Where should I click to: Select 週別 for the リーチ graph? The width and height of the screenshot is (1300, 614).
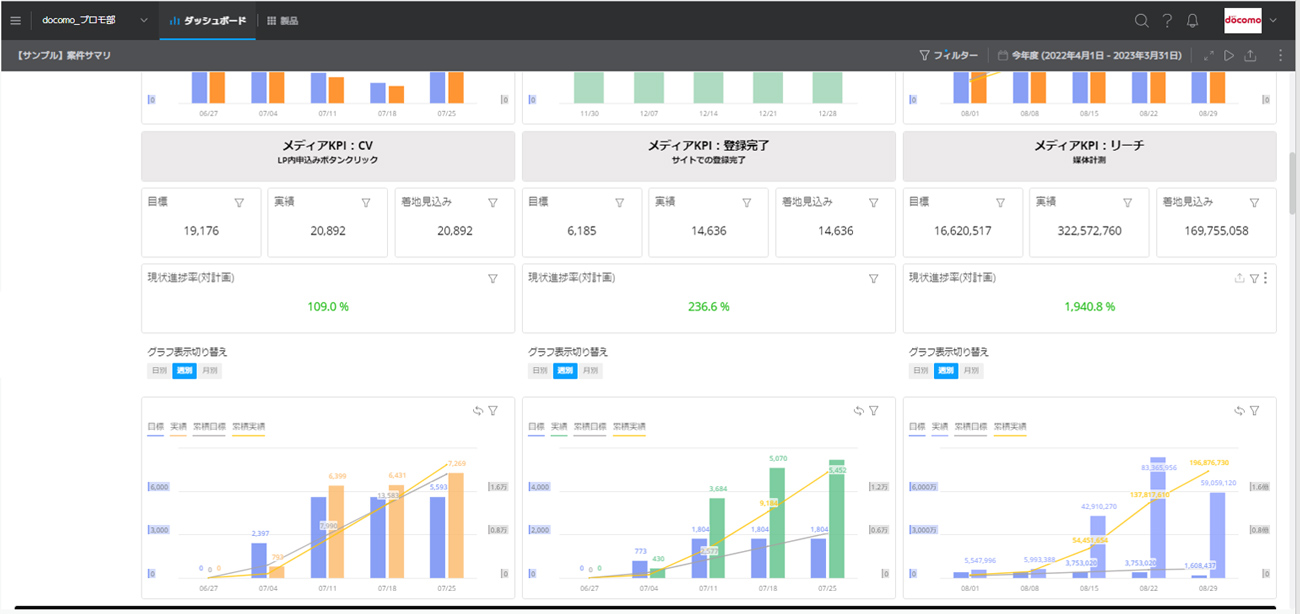[946, 371]
